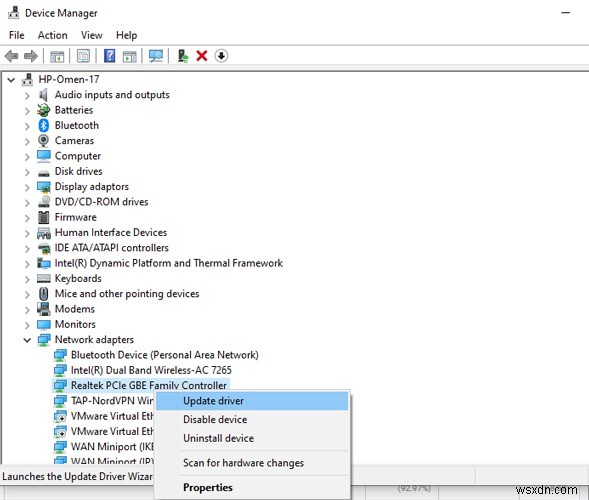589x500 pixels.
Task: Click the Forward arrow toolbar icon
Action: pos(31,56)
